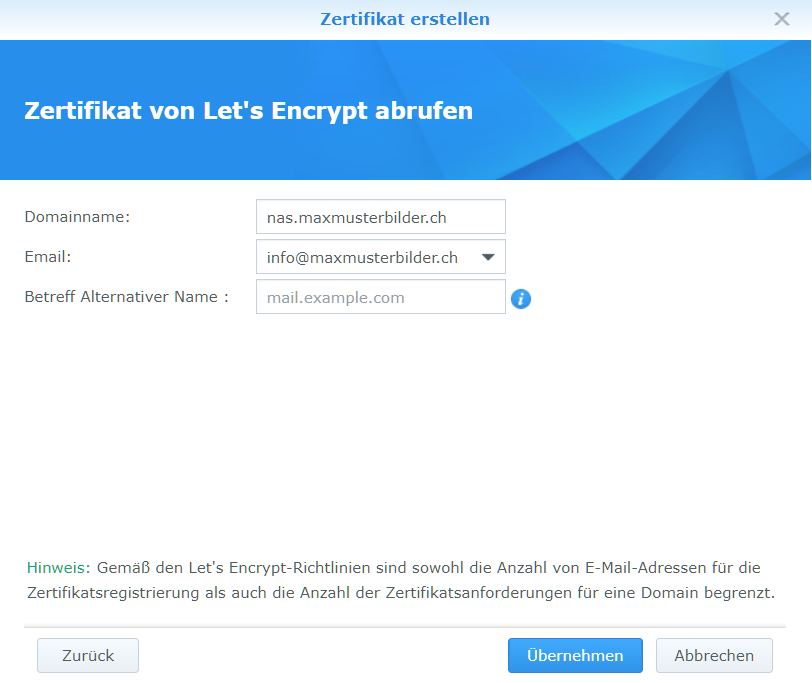The width and height of the screenshot is (812, 683).
Task: Click the Hinweis label in the note text
Action: click(50, 567)
